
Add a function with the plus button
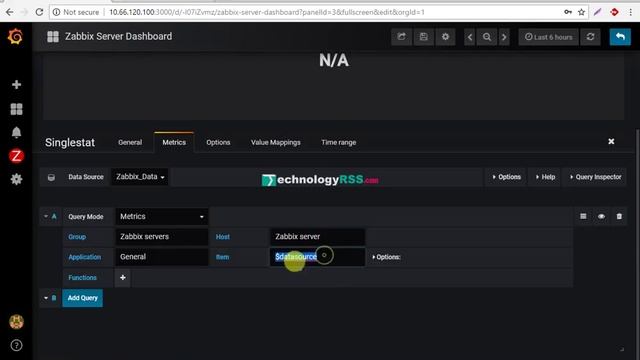pos(122,278)
